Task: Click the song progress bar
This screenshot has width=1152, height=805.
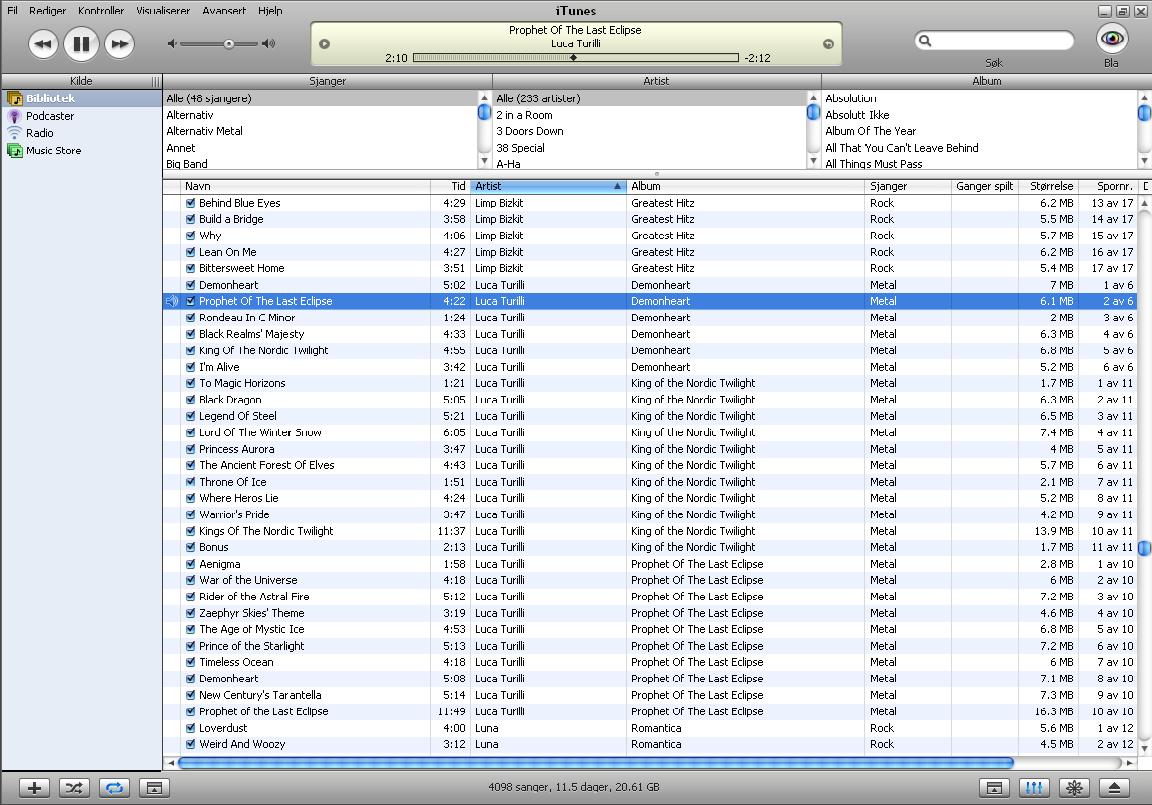Action: click(x=575, y=57)
